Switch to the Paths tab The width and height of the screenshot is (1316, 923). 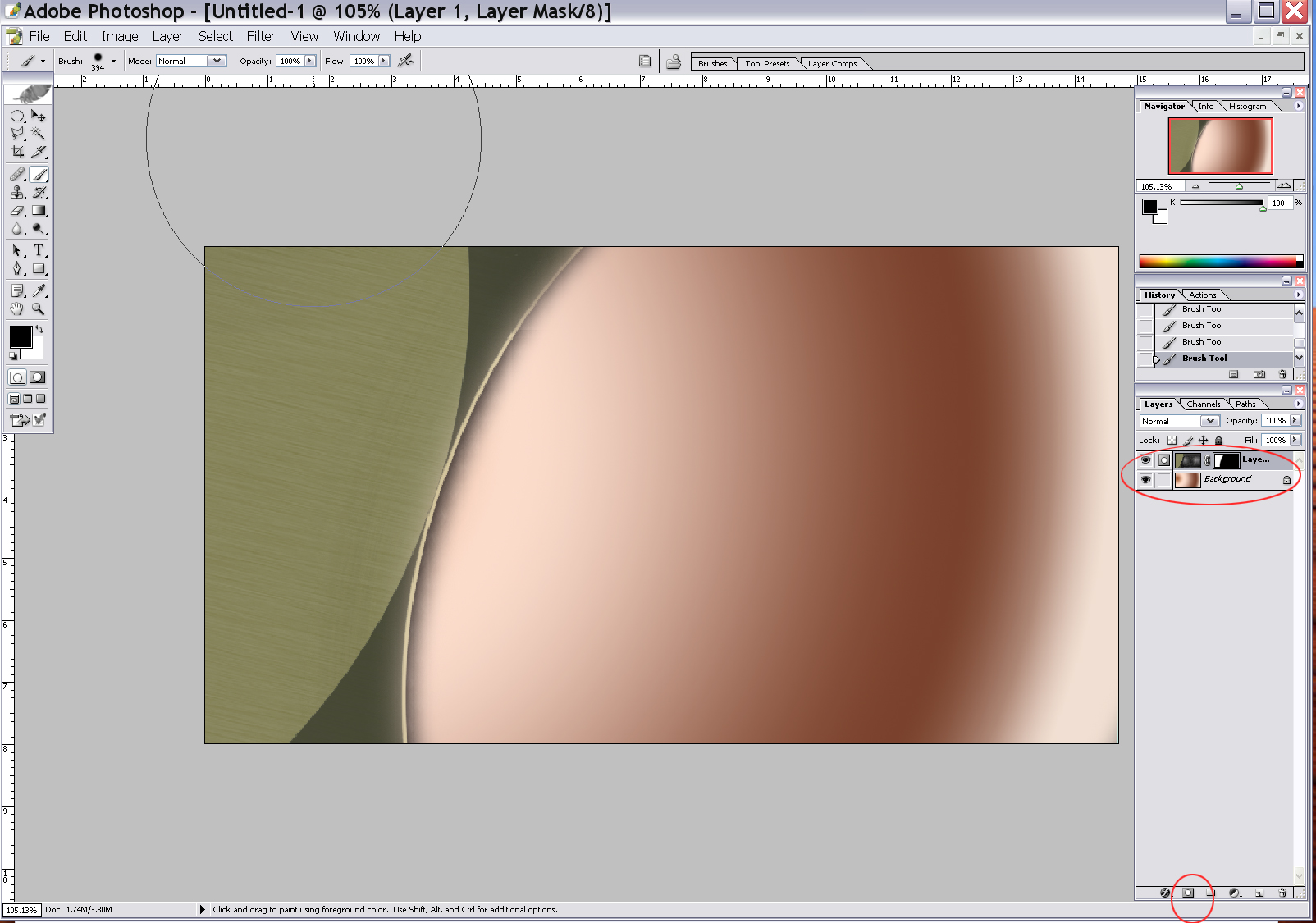(x=1245, y=404)
